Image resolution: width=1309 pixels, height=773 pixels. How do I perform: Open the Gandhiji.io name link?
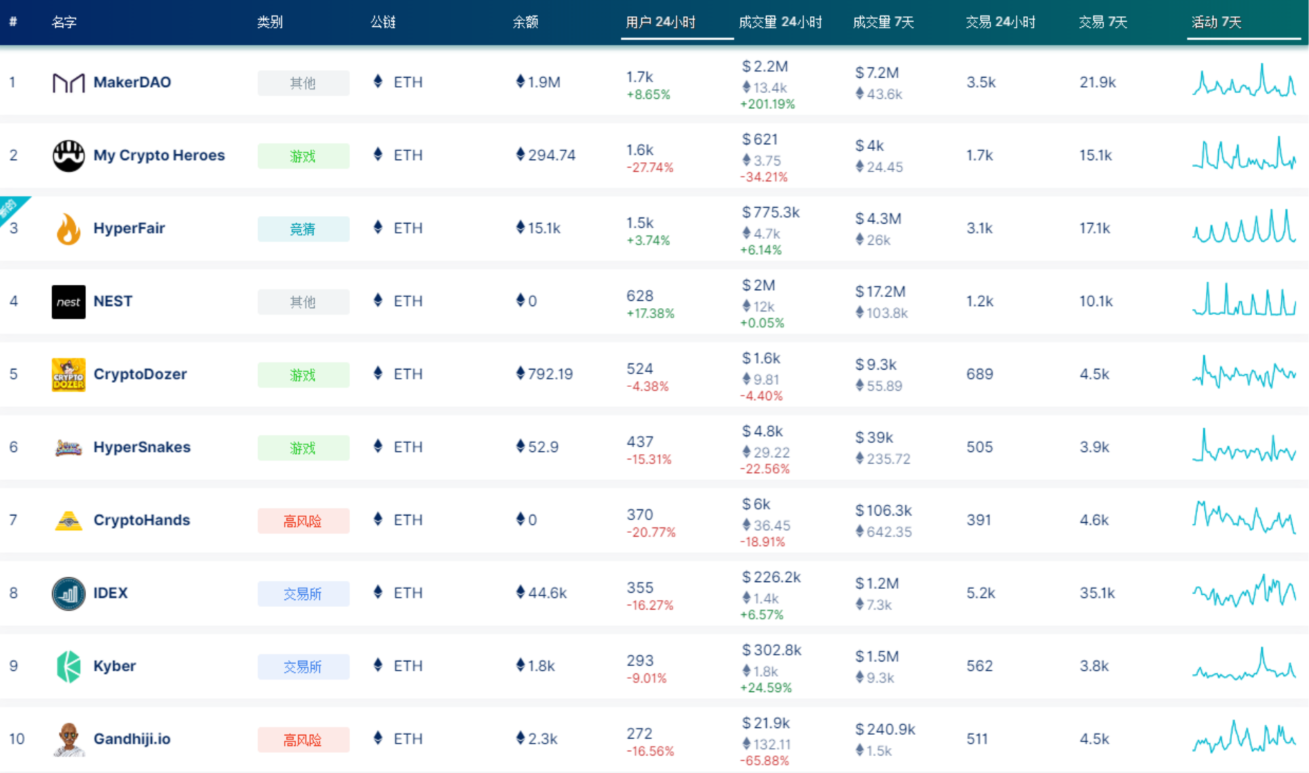132,739
